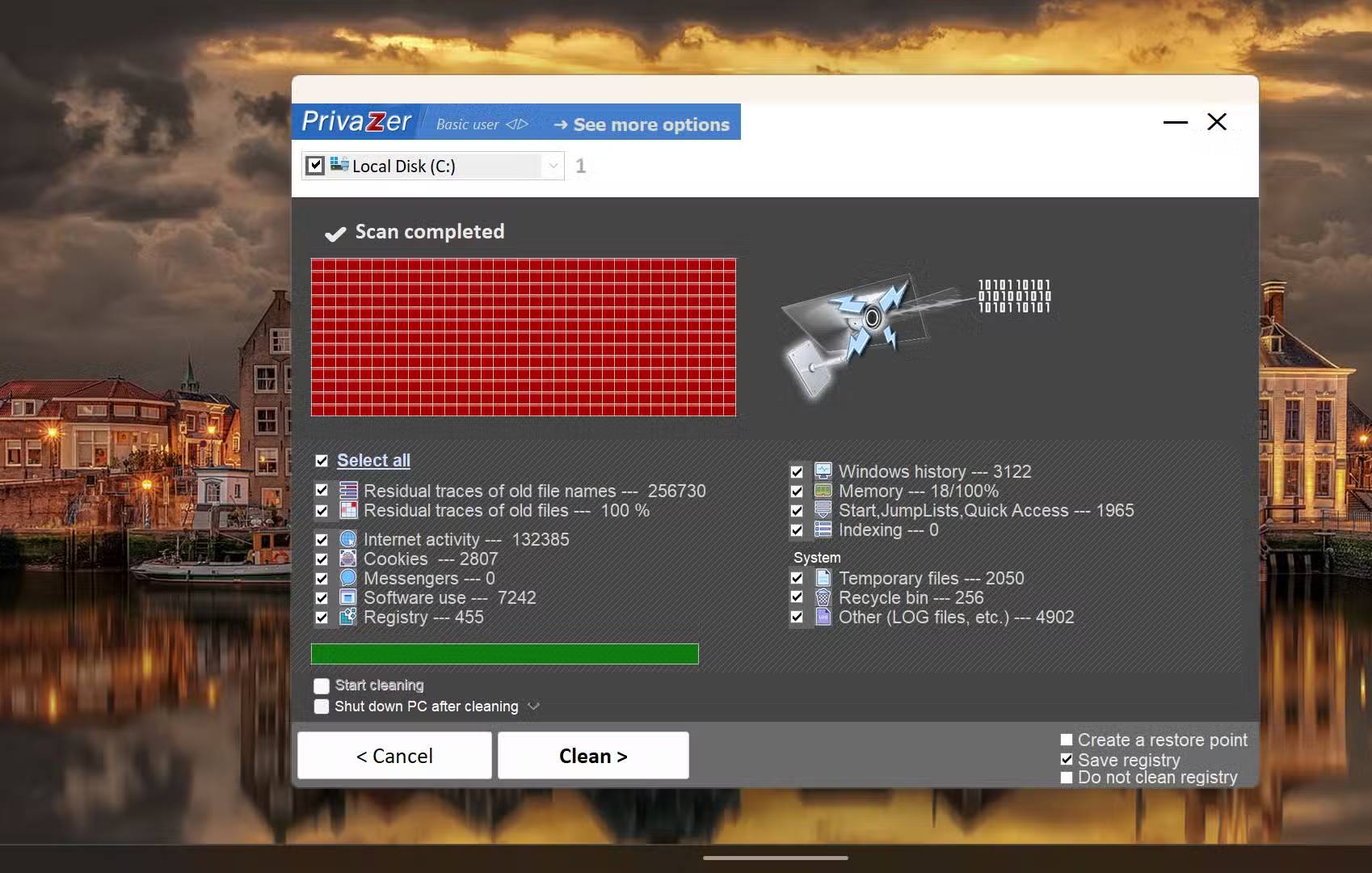Toggle the Local Disk (C:) checkbox
The height and width of the screenshot is (873, 1372).
click(x=315, y=166)
